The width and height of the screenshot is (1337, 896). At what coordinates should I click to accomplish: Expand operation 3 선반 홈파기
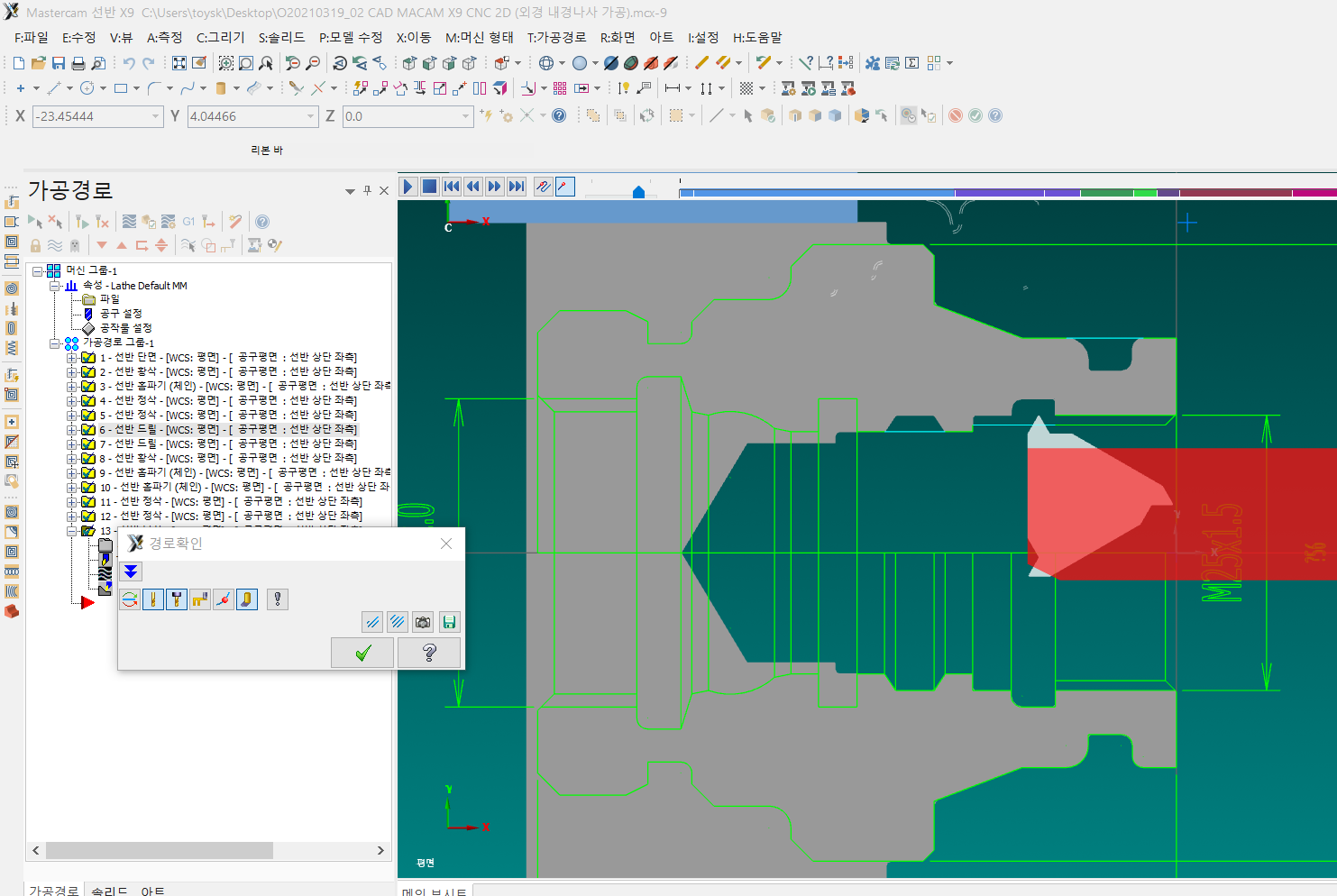pyautogui.click(x=71, y=387)
